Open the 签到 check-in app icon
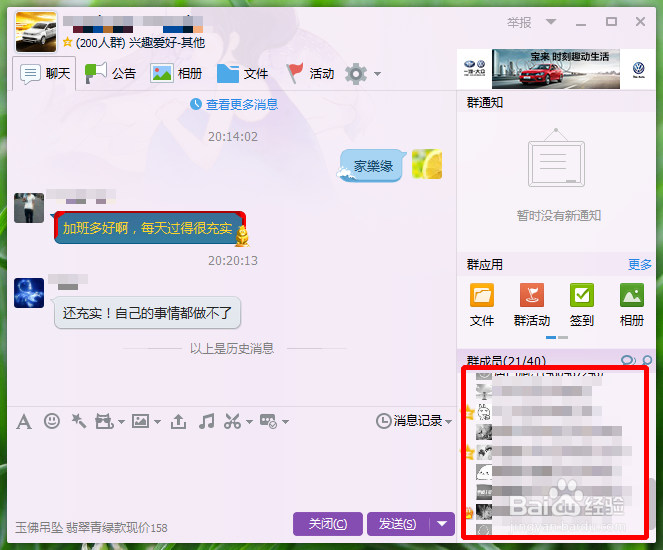 point(582,305)
